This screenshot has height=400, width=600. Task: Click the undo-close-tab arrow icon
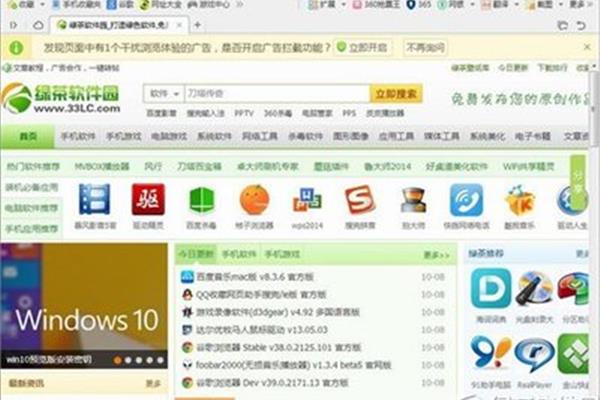click(581, 26)
